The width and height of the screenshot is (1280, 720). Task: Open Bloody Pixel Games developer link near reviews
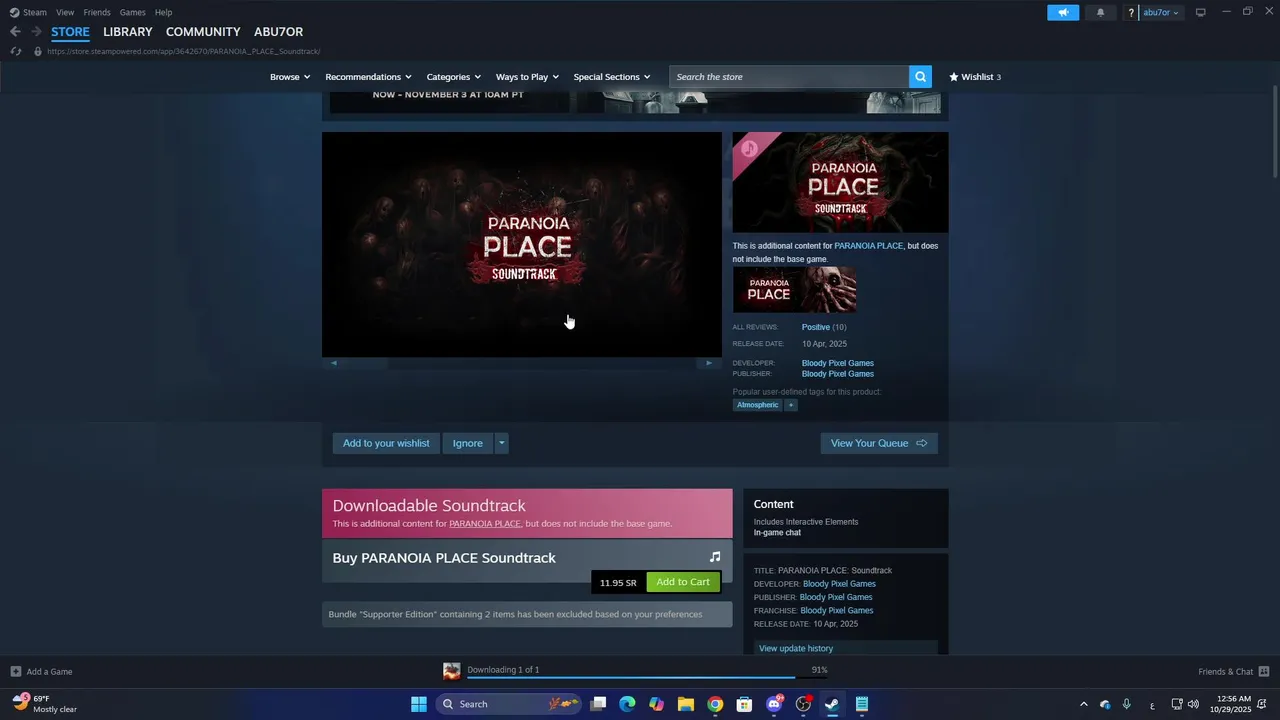838,363
